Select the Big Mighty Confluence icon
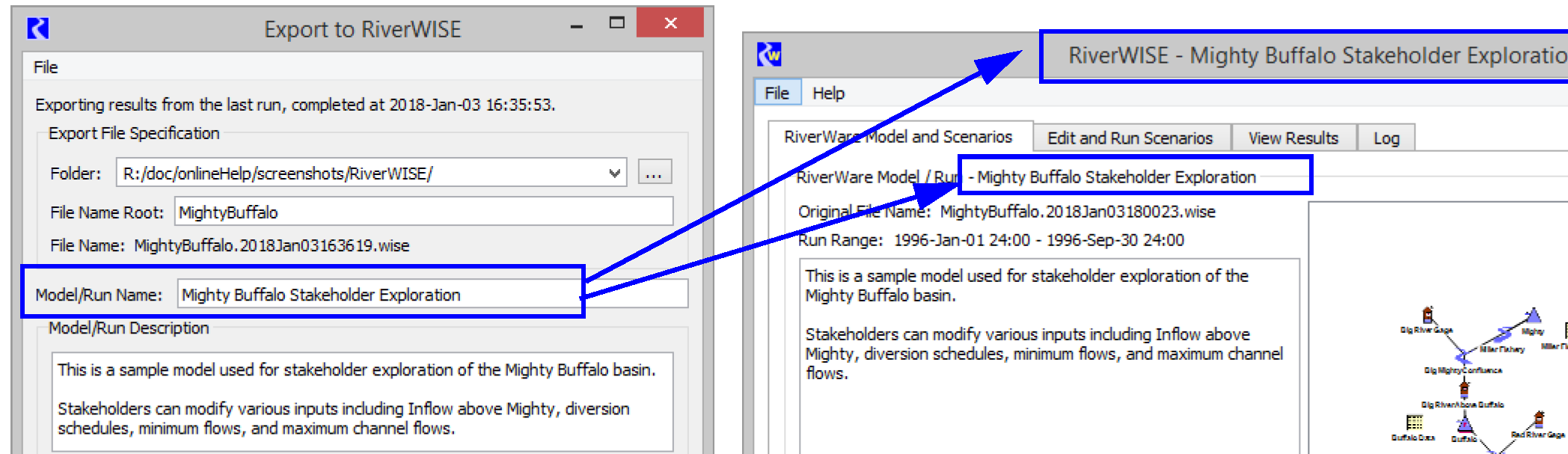This screenshot has height=454, width=1568. coord(1463,357)
